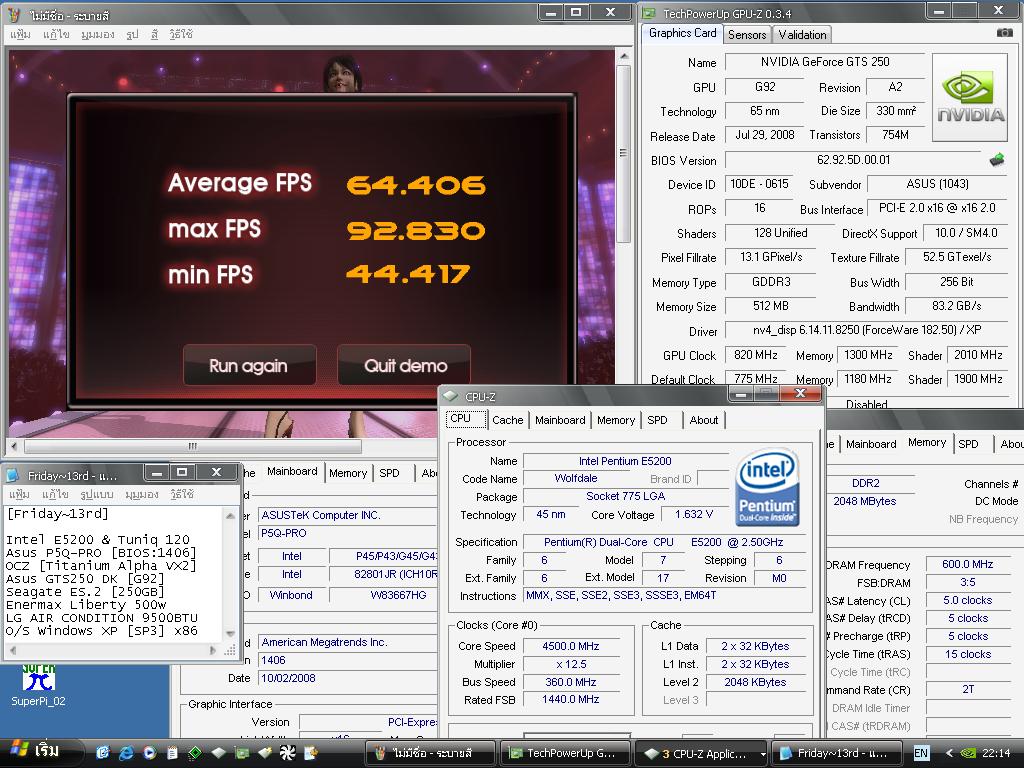Click the first quick launch desktop icon

click(x=103, y=753)
